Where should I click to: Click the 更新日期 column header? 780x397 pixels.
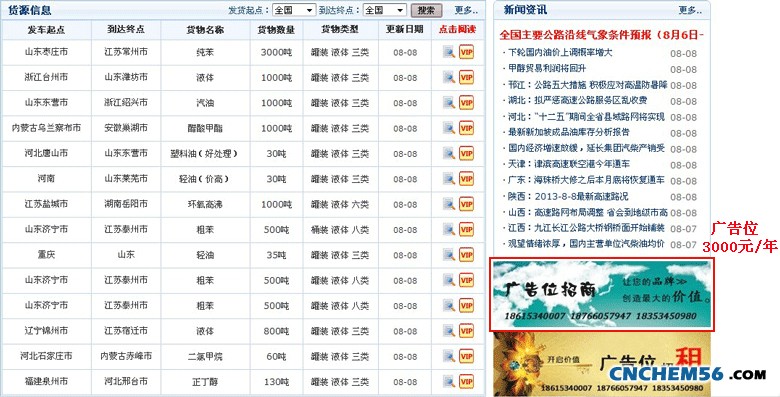[x=404, y=29]
